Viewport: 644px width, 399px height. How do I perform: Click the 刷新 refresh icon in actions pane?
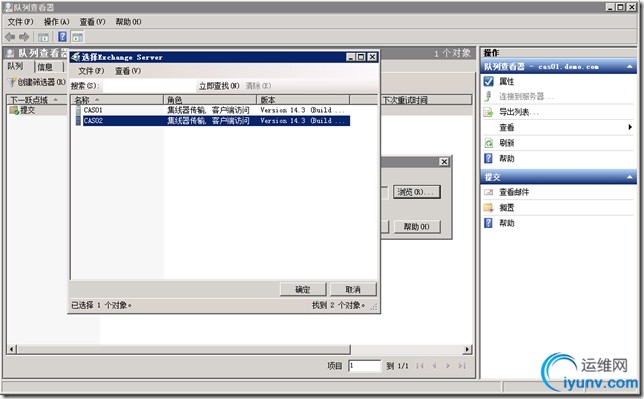[488, 143]
